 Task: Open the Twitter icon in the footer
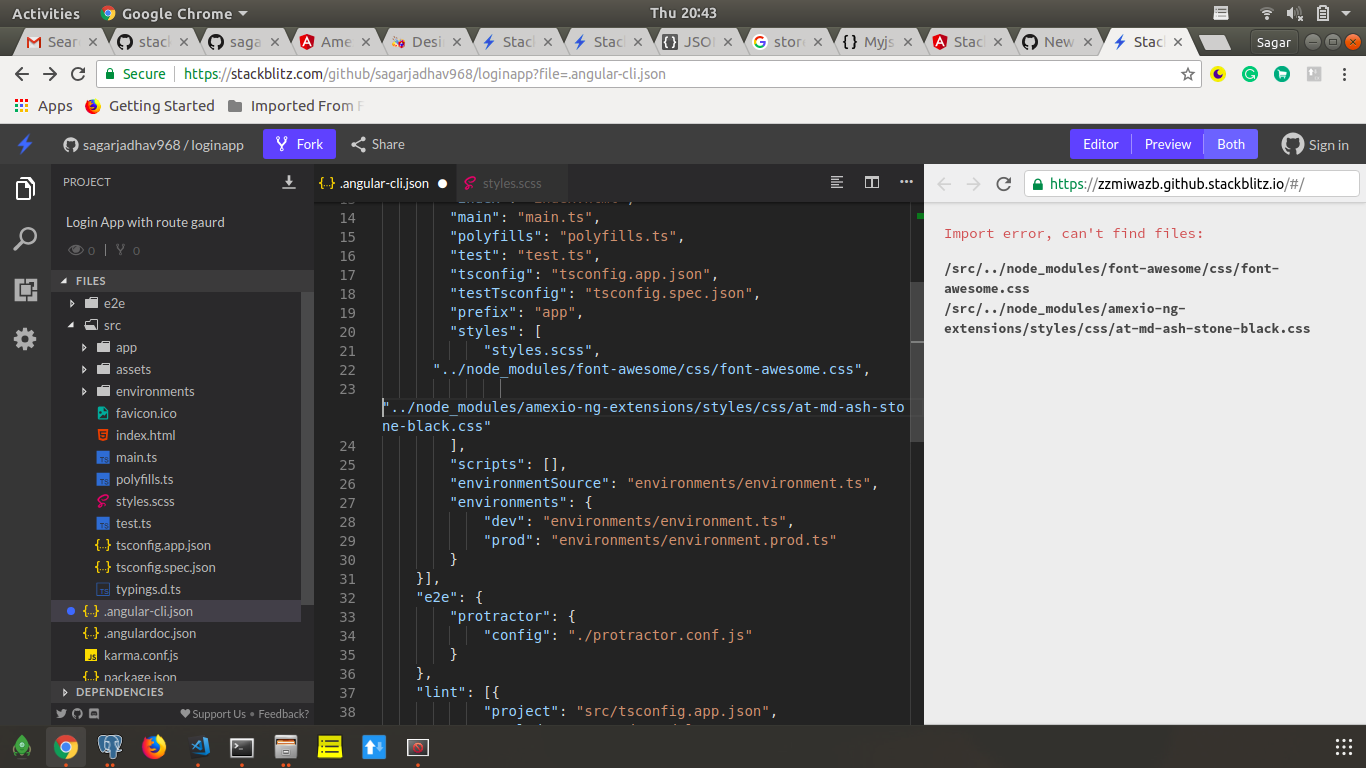(60, 713)
